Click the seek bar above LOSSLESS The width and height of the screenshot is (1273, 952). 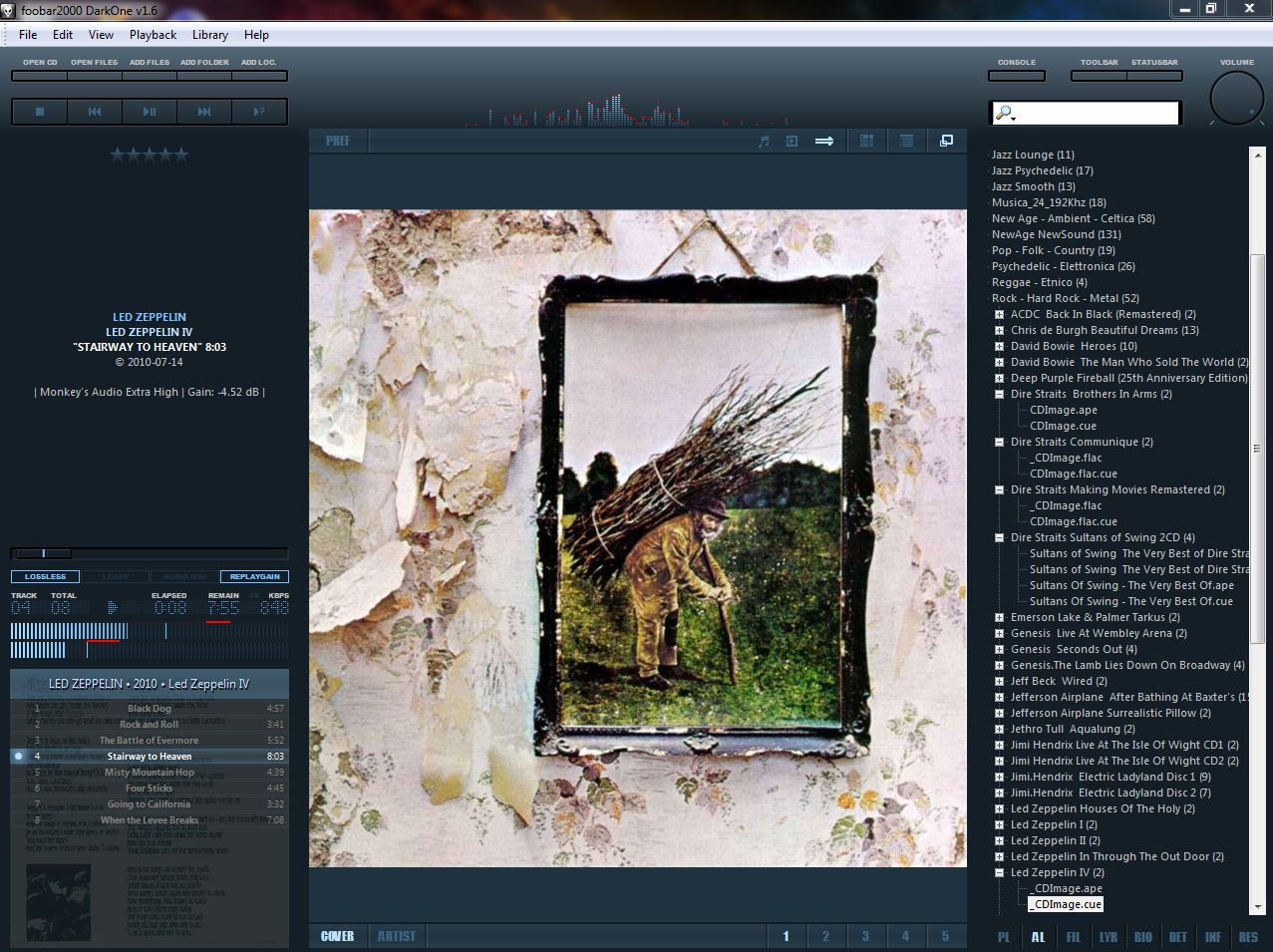tap(150, 553)
